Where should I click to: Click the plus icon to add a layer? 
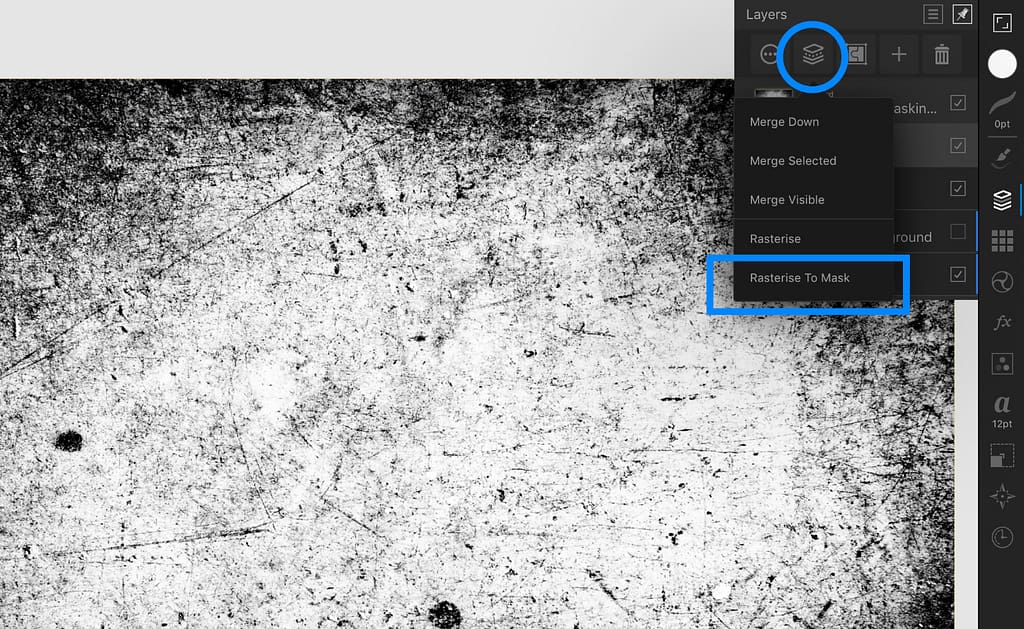point(898,55)
